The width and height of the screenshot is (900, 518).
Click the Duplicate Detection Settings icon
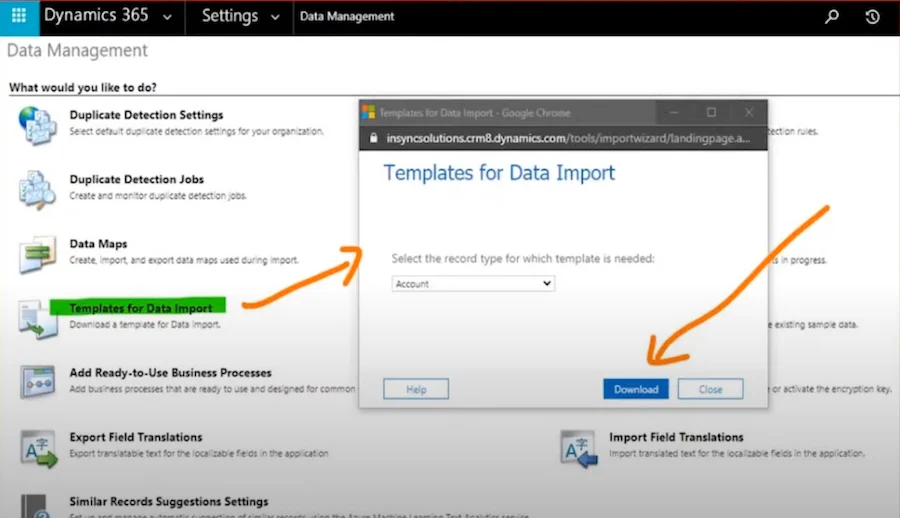pos(37,126)
